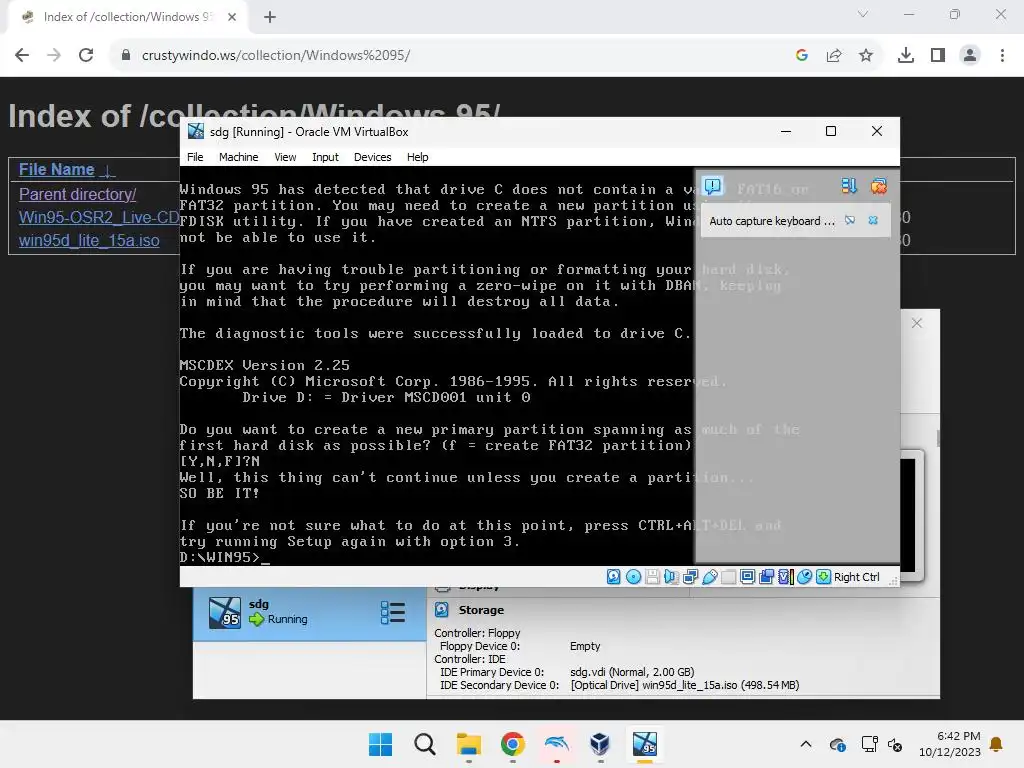Click the share page icon in address bar
The height and width of the screenshot is (768, 1024).
(x=833, y=55)
